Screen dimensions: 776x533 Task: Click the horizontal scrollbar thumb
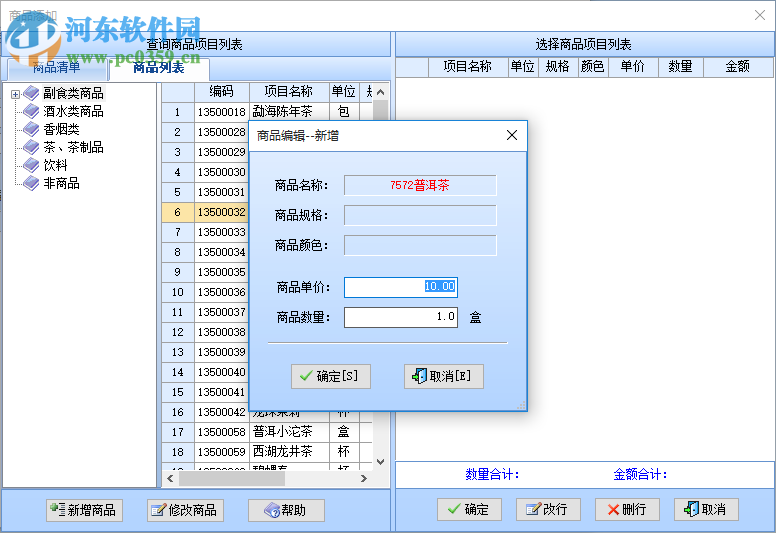[x=232, y=478]
